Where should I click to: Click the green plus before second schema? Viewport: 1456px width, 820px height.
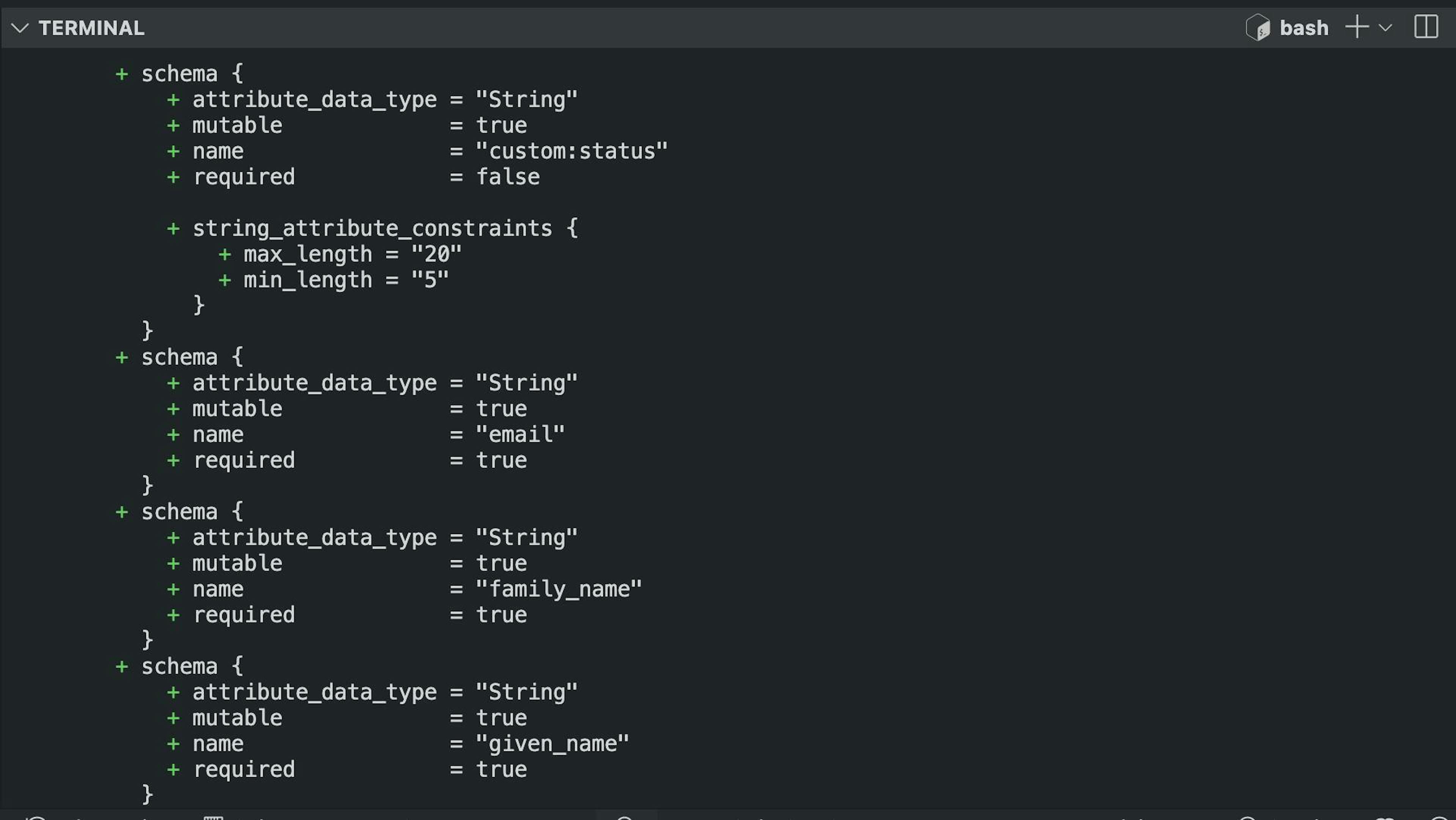coord(121,357)
